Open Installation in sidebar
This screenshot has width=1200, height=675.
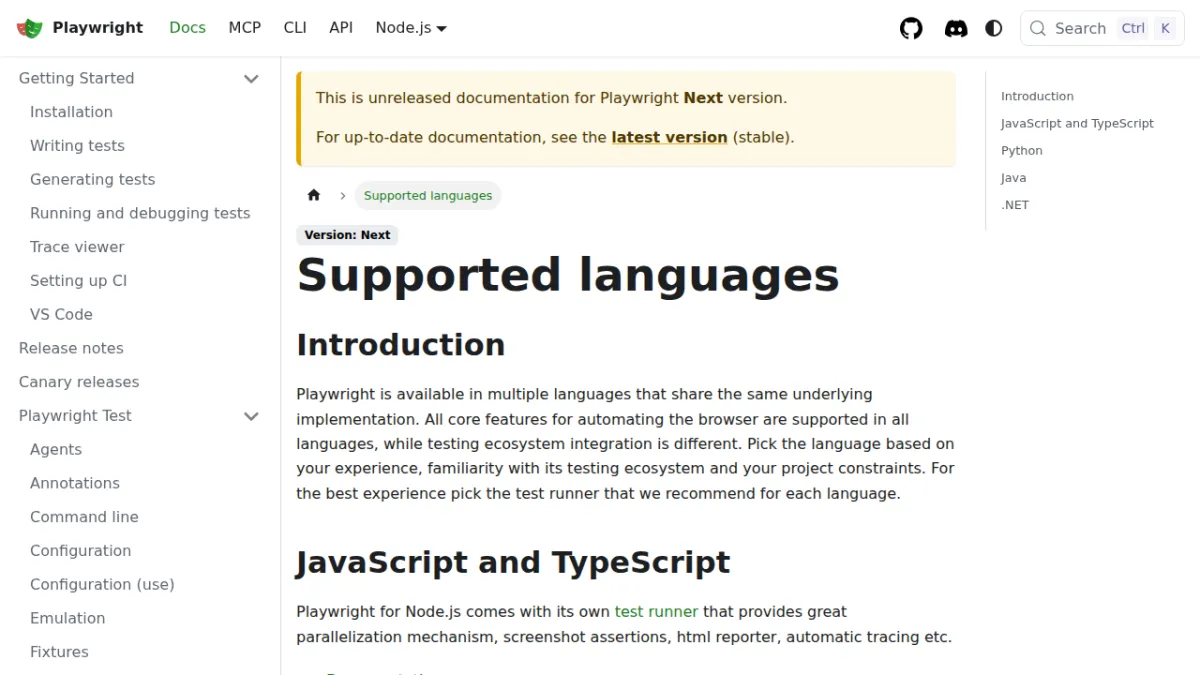(71, 112)
